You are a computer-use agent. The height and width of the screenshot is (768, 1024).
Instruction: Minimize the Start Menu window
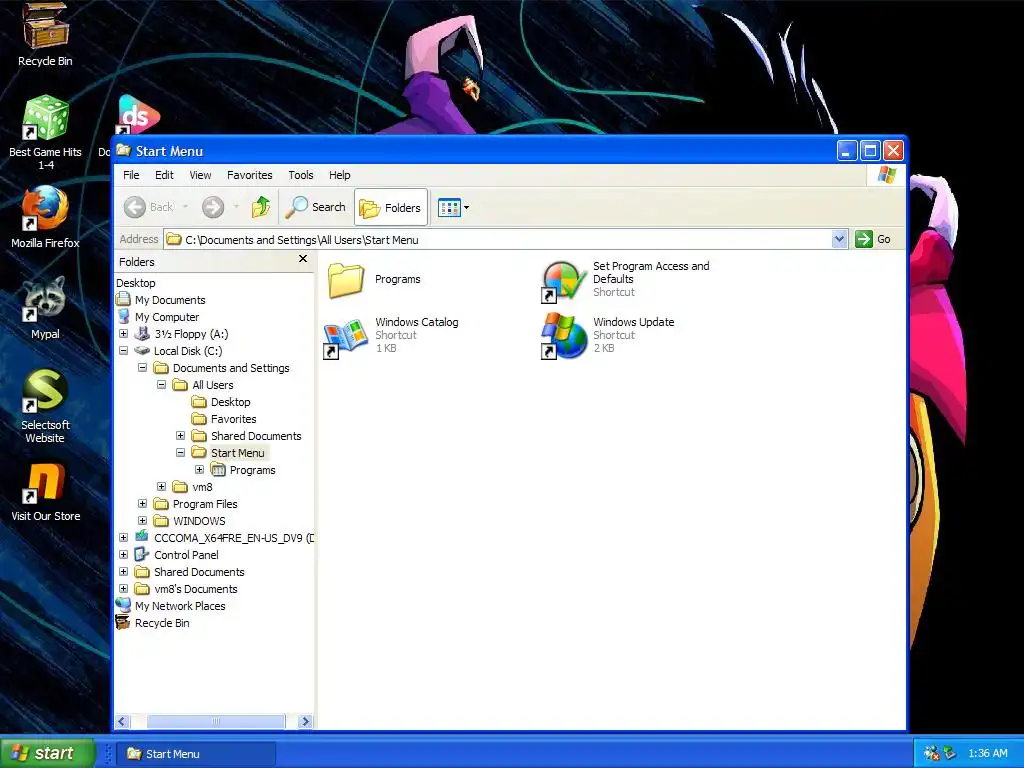(x=847, y=151)
